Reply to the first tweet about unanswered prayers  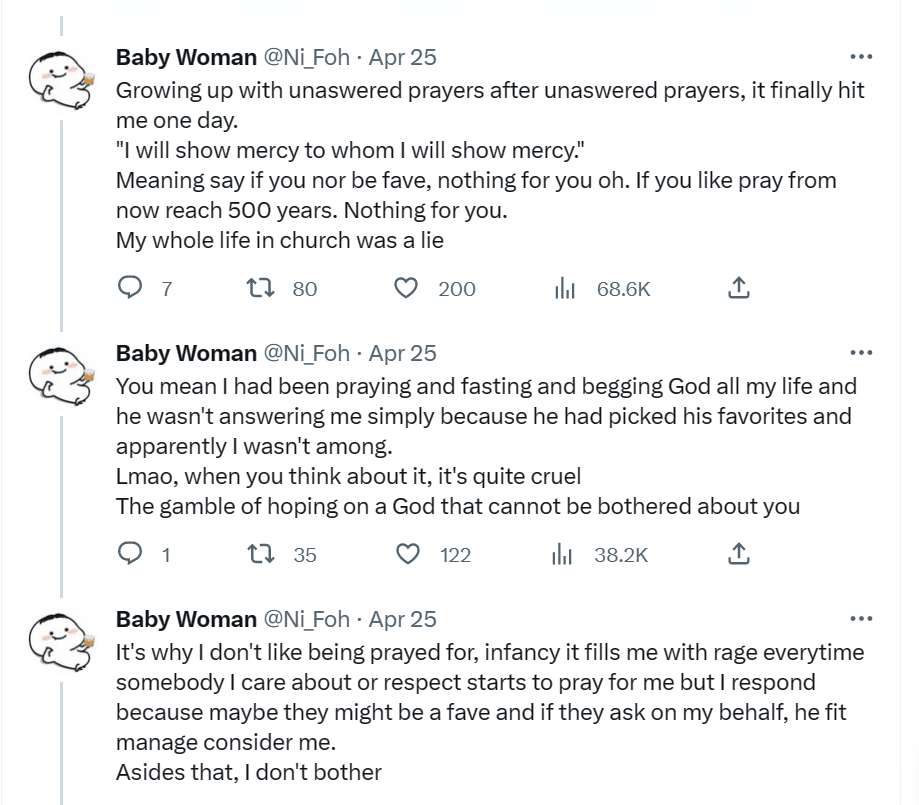131,289
